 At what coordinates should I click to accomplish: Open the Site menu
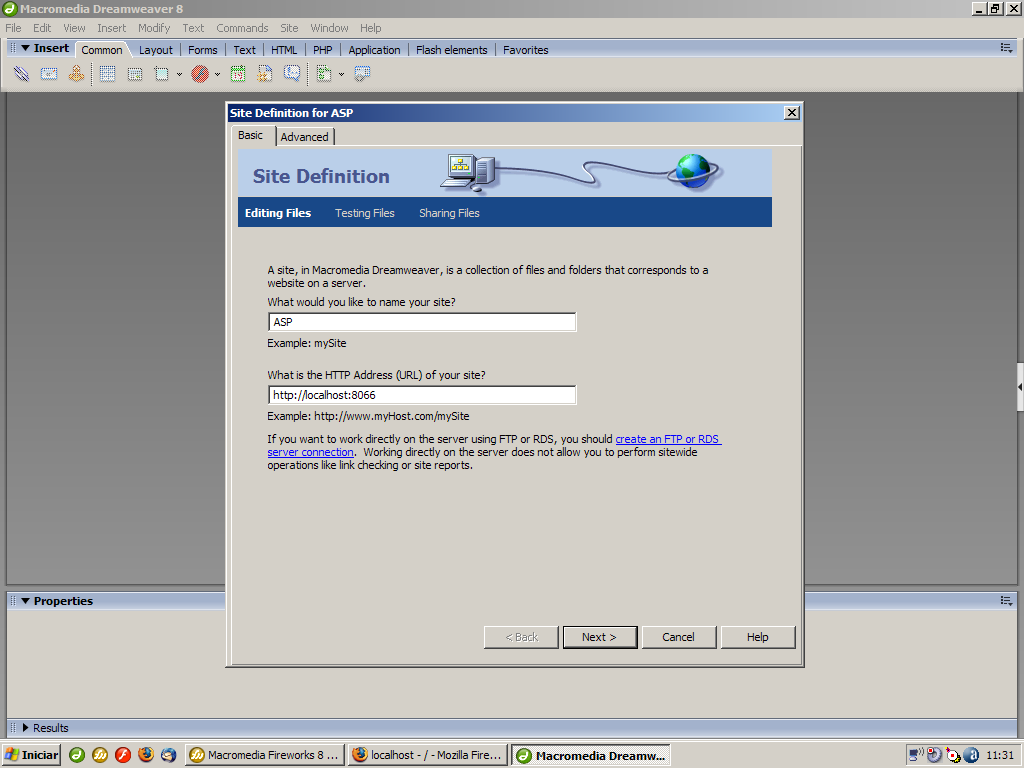pyautogui.click(x=289, y=28)
